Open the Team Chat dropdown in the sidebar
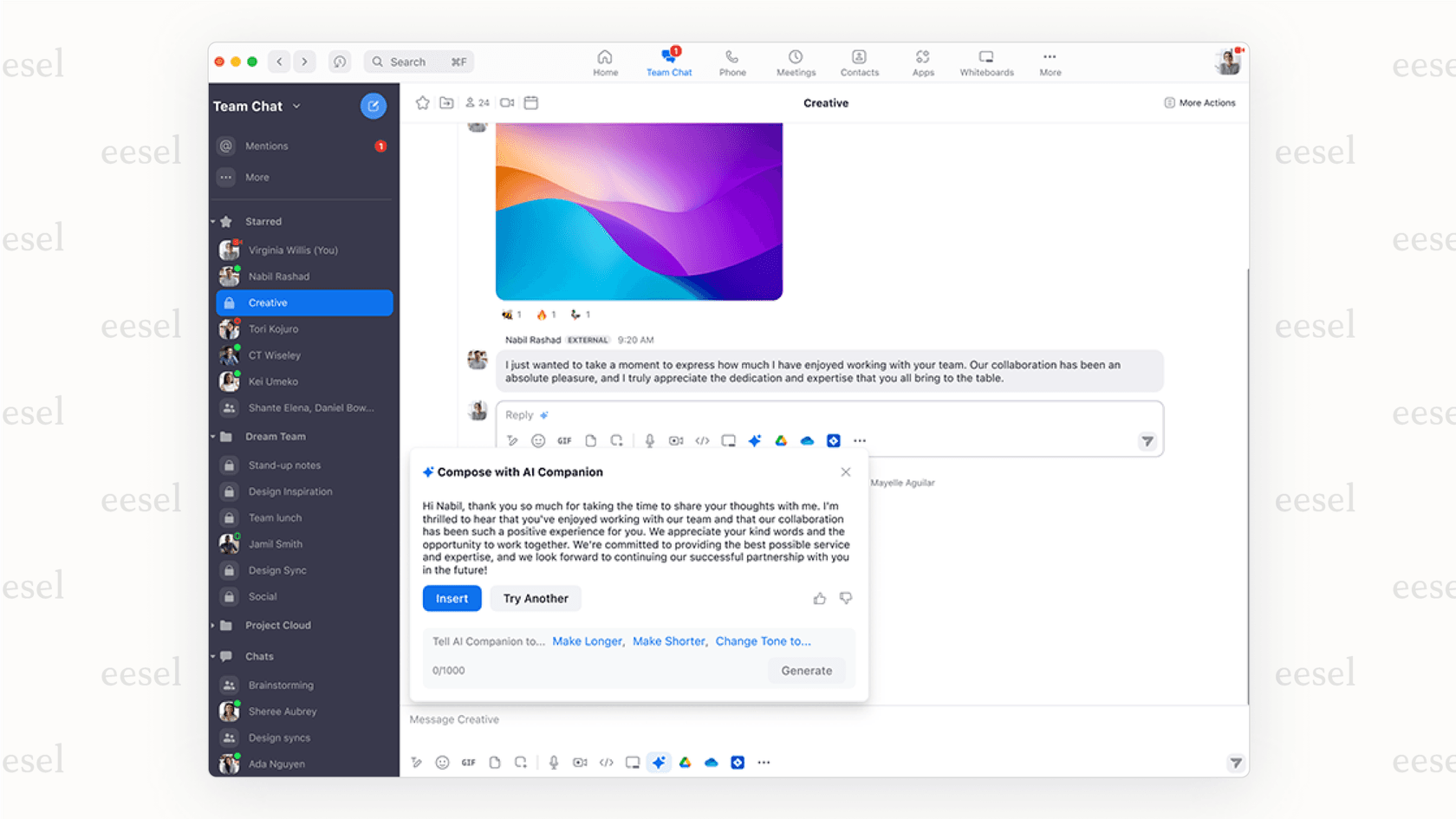1456x819 pixels. point(297,106)
